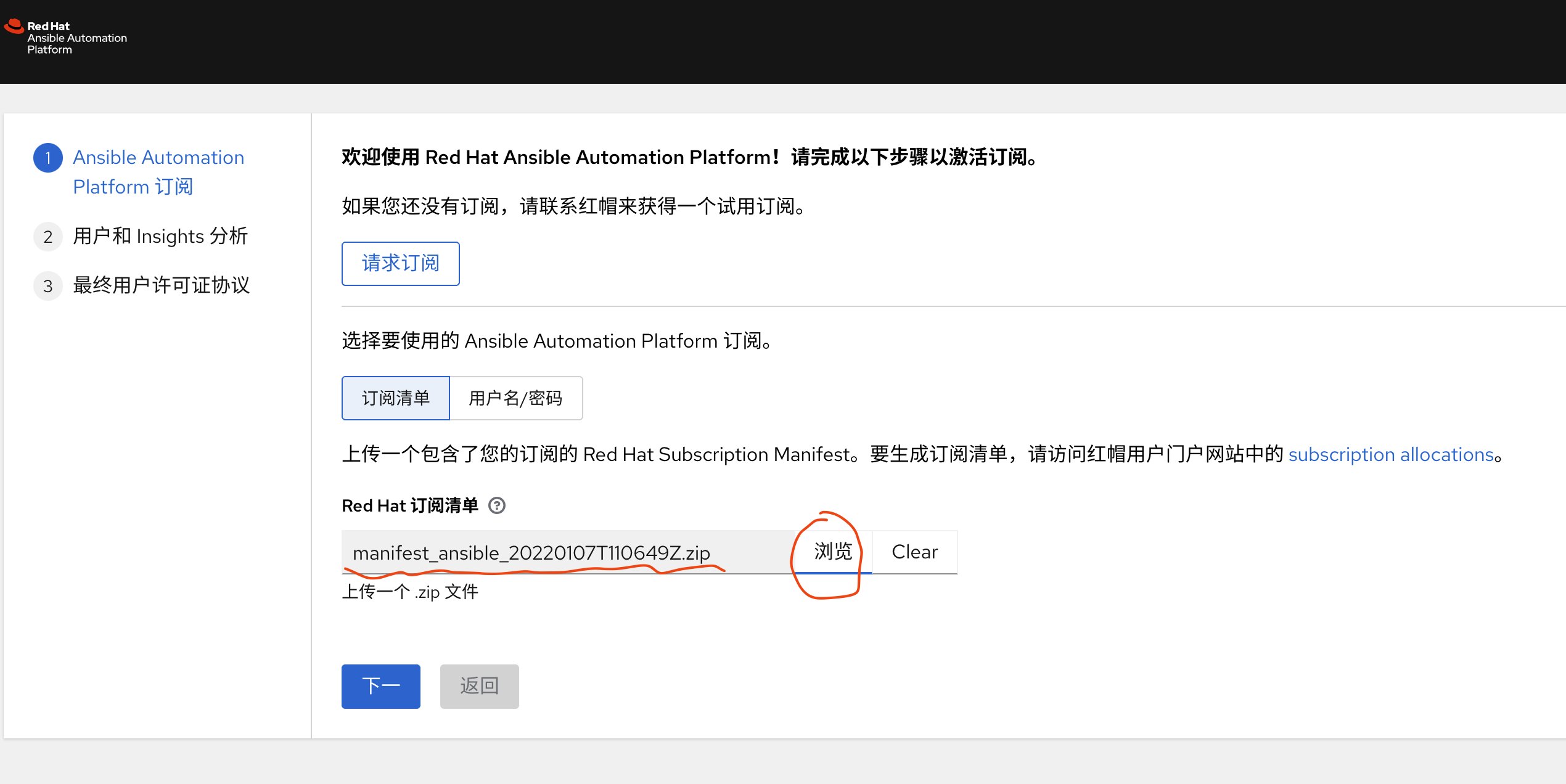This screenshot has height=784, width=1566.
Task: Open 最终用户许可证协议 step
Action: tap(161, 285)
